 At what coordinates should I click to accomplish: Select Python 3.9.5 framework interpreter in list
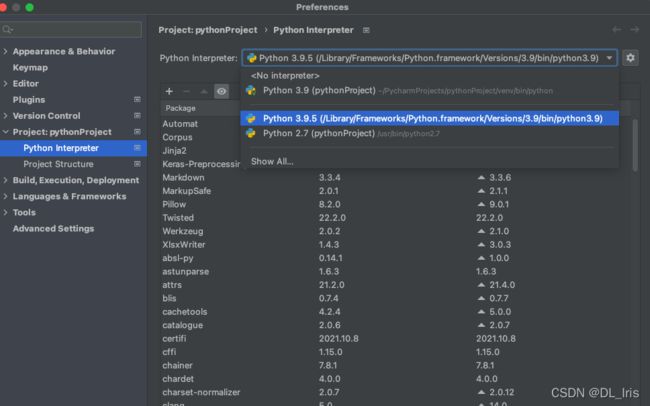(x=429, y=118)
